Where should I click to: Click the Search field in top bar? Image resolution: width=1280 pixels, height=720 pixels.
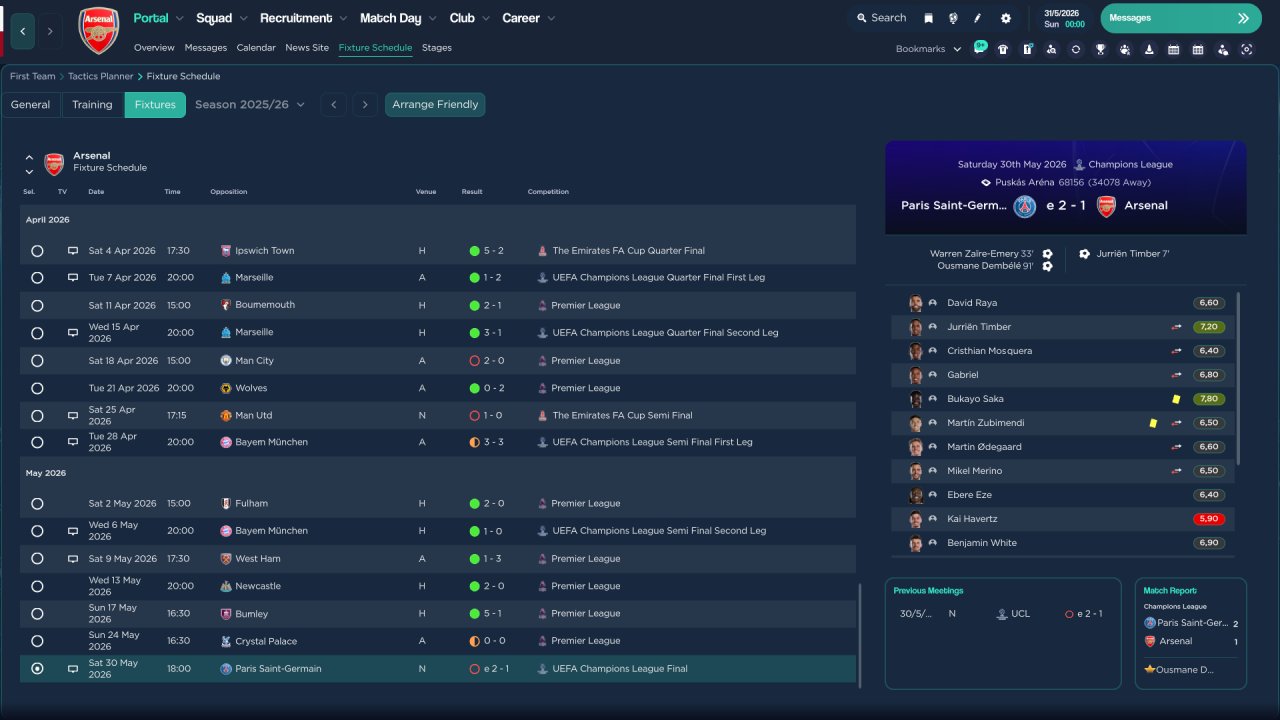pos(881,18)
